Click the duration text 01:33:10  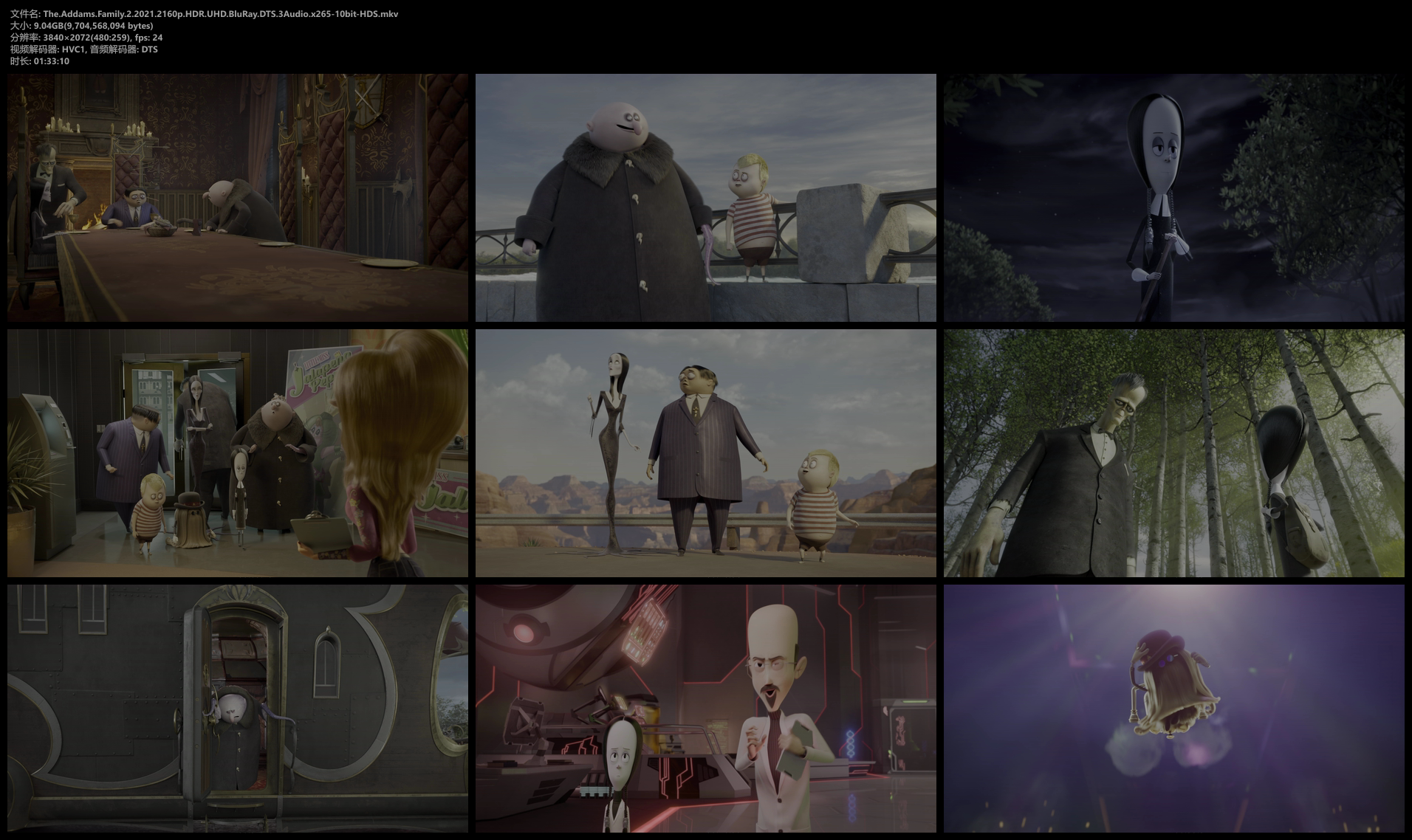pyautogui.click(x=52, y=61)
